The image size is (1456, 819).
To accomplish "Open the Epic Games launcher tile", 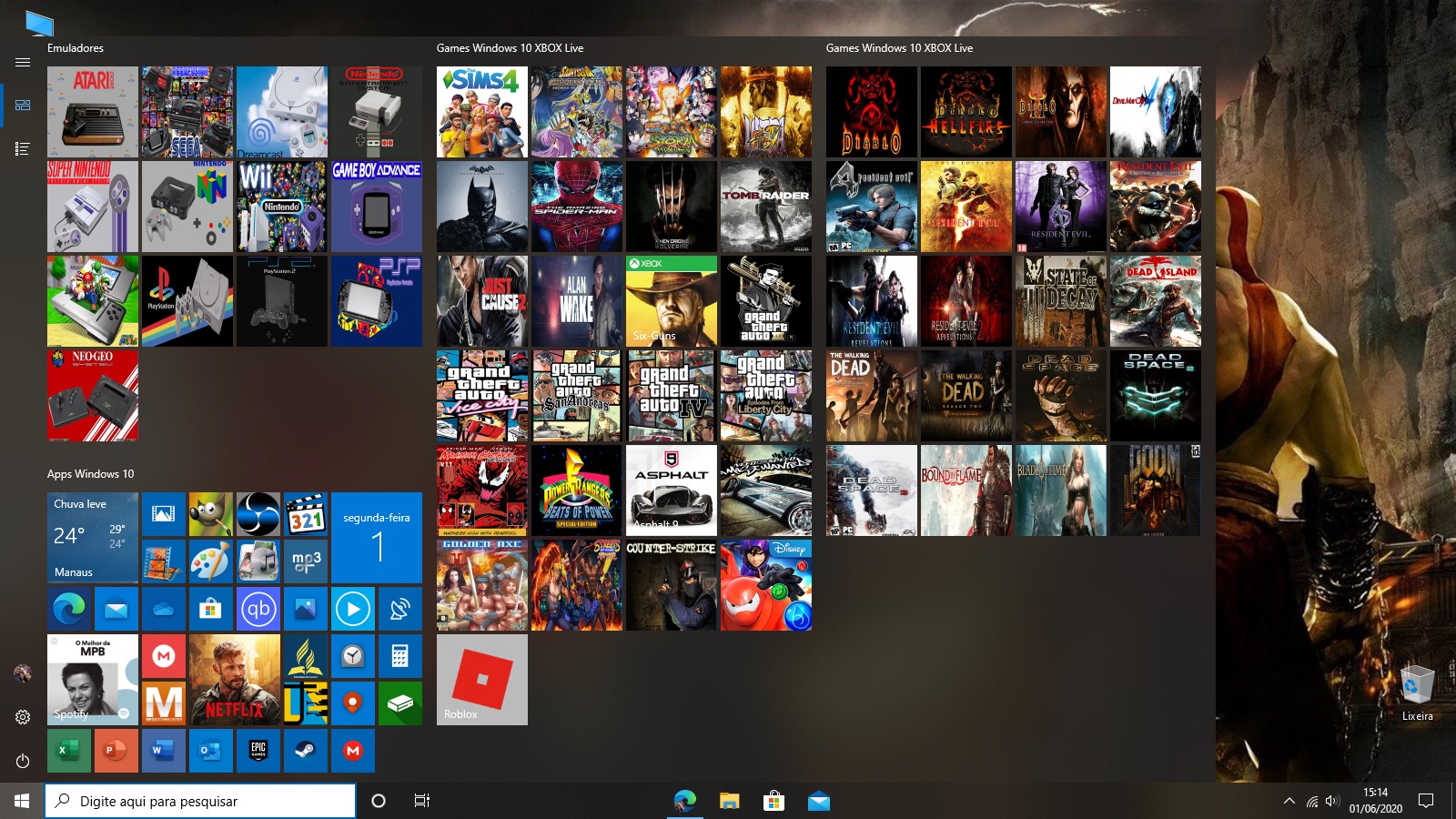I will pyautogui.click(x=258, y=751).
